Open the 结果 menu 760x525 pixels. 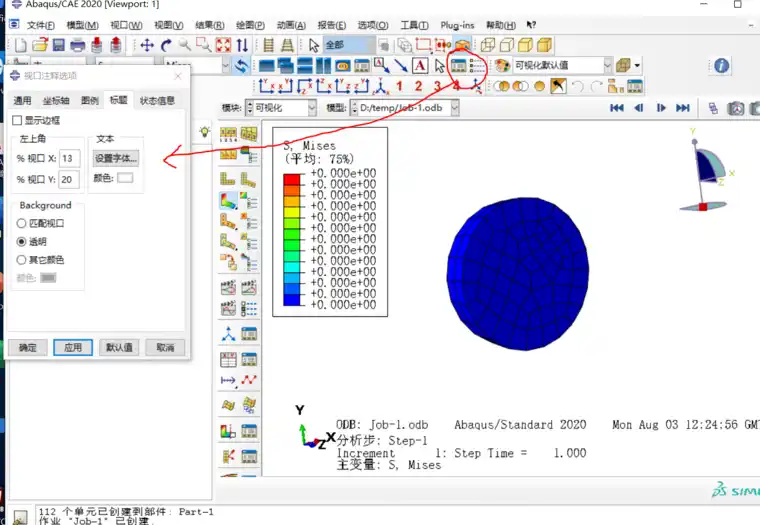pyautogui.click(x=209, y=25)
